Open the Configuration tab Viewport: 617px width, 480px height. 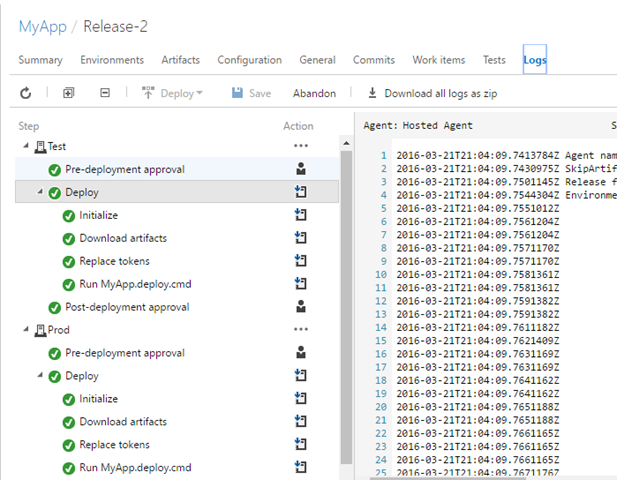click(249, 60)
